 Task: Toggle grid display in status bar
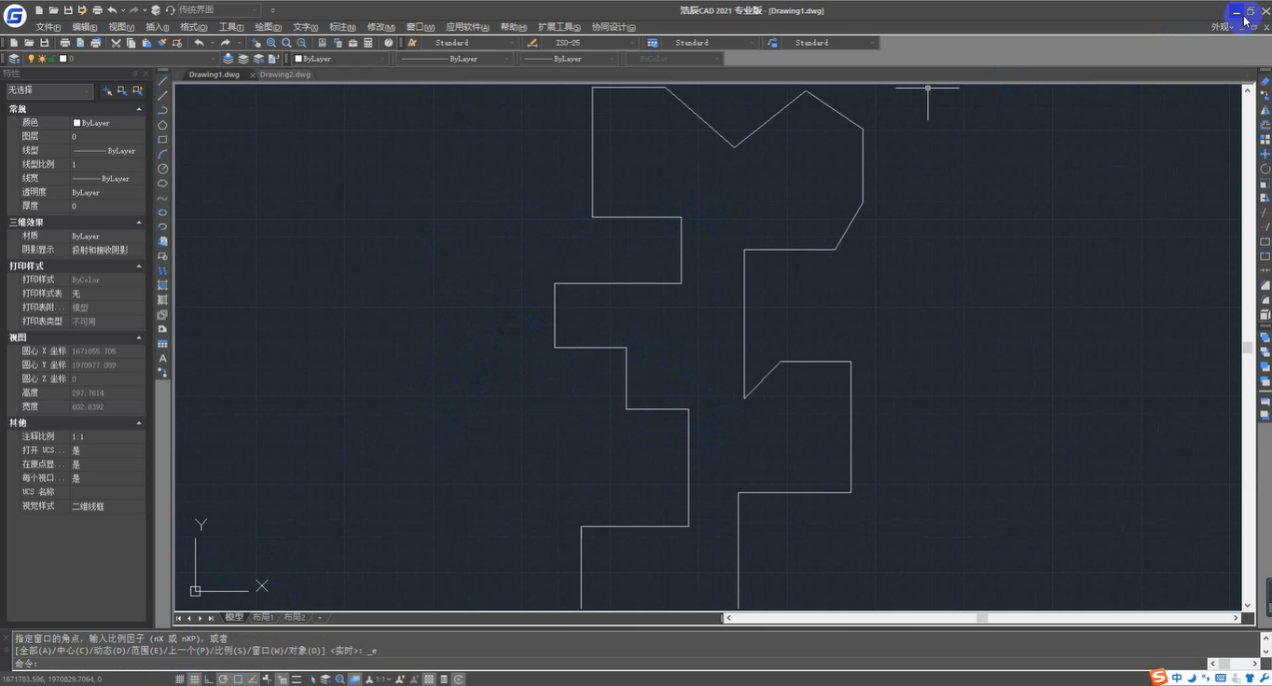tap(194, 679)
